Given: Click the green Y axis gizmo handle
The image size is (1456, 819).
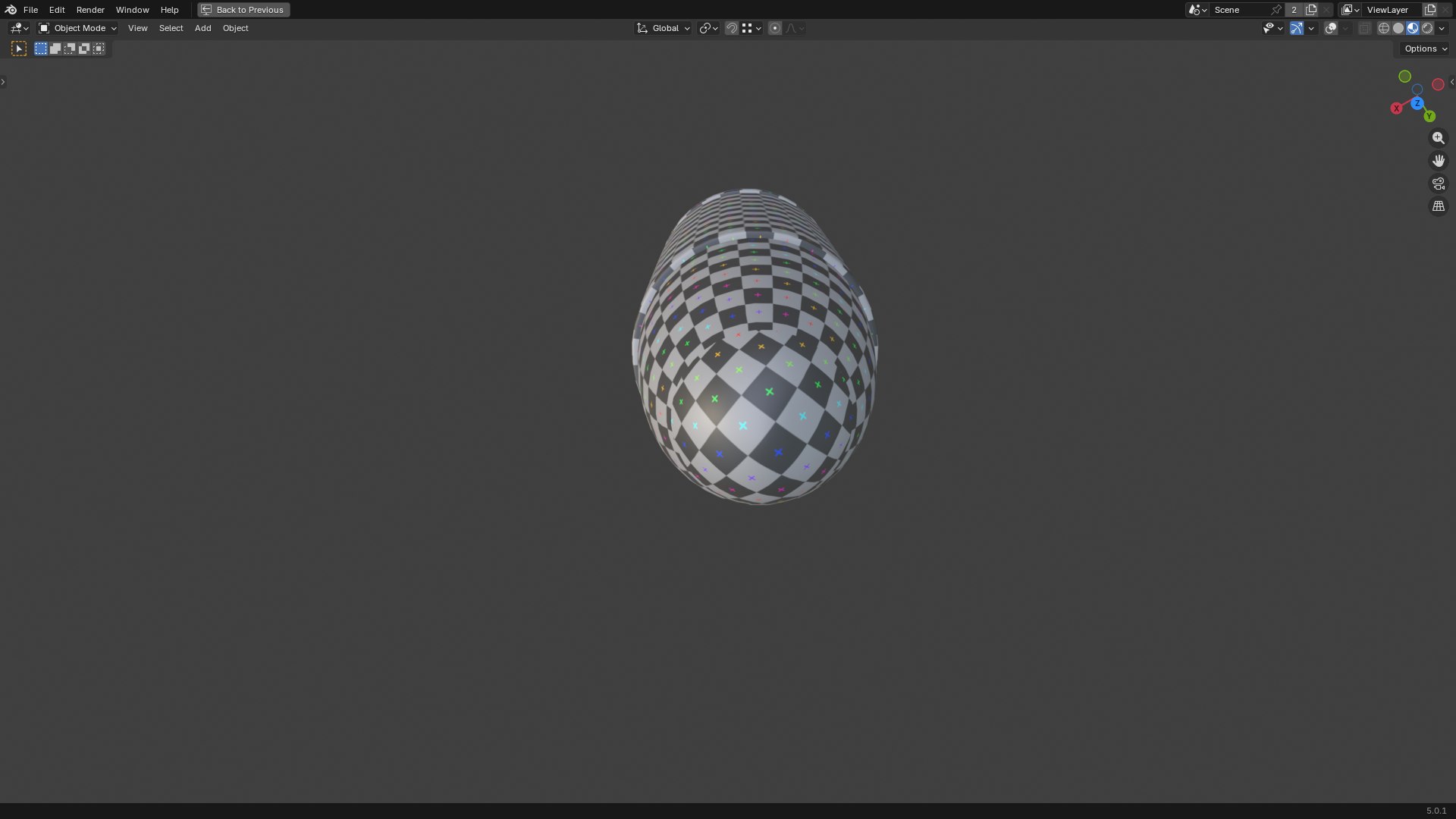Looking at the screenshot, I should point(1429,116).
